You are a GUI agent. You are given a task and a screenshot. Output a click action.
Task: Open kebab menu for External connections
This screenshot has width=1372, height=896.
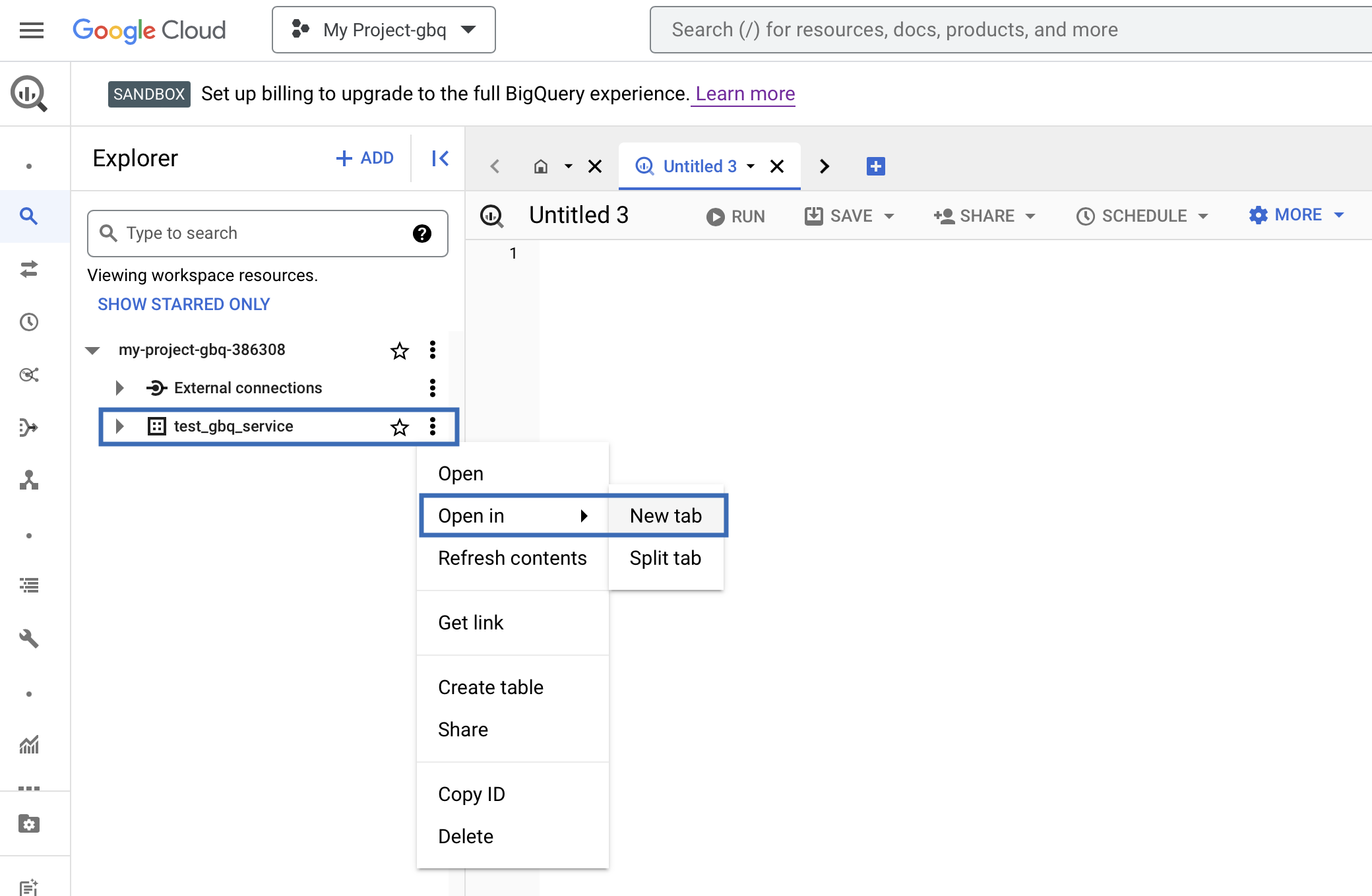click(433, 388)
